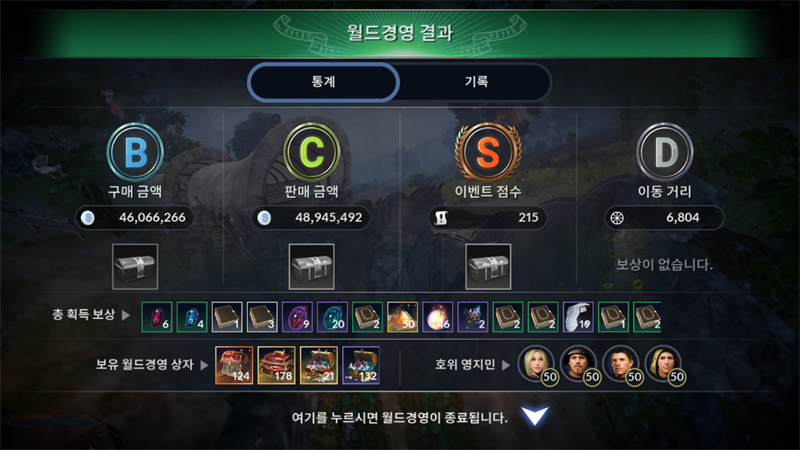This screenshot has height=450, width=800.
Task: Expand the 호위 영지민 arrow
Action: click(506, 365)
